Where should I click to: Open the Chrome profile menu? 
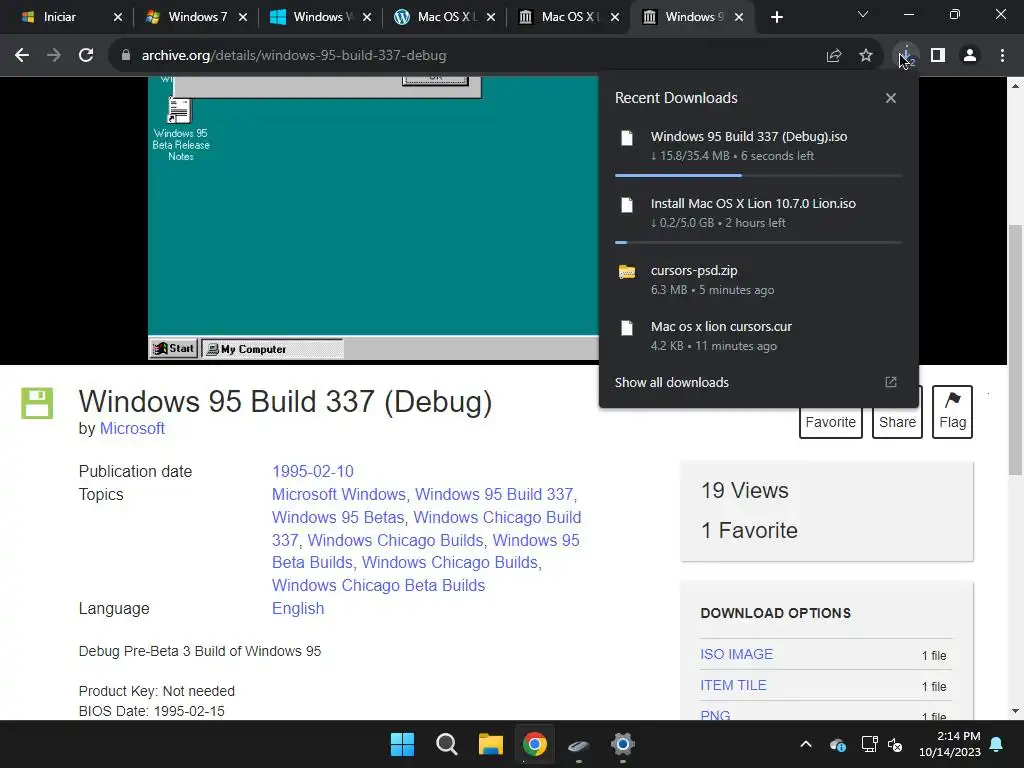coord(970,56)
